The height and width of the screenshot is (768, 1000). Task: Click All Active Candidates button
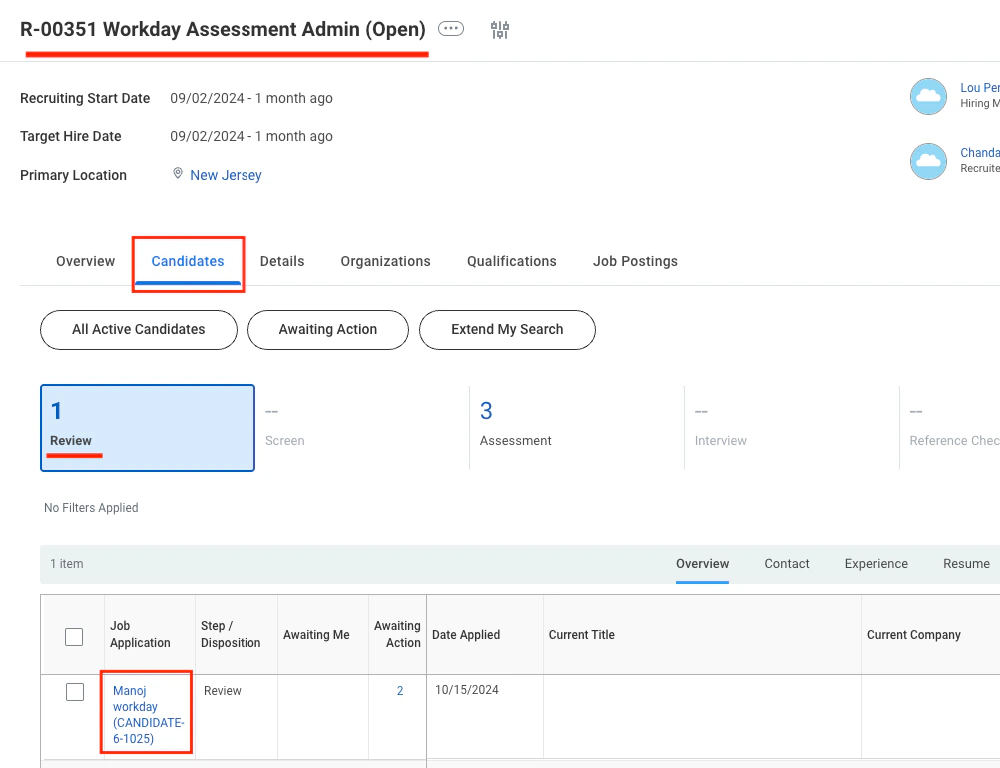(139, 330)
